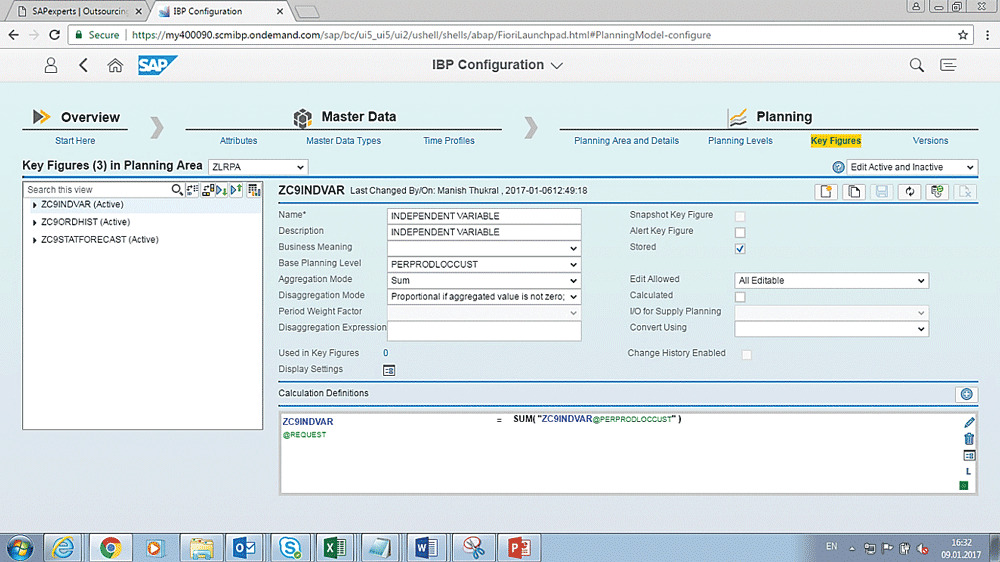Add a new calculation definition
Image resolution: width=1000 pixels, height=562 pixels.
pyautogui.click(x=966, y=394)
